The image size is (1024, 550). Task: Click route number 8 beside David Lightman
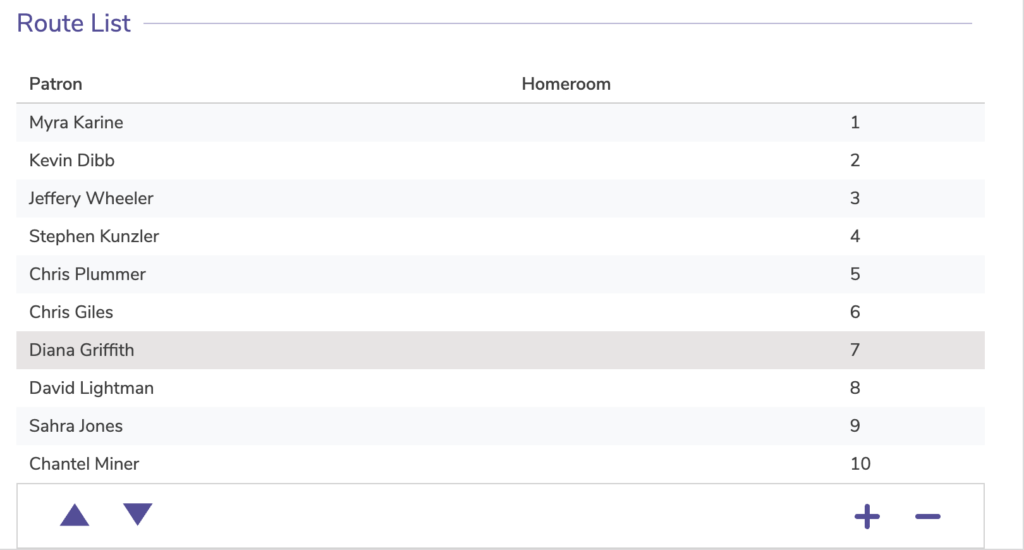[x=855, y=388]
